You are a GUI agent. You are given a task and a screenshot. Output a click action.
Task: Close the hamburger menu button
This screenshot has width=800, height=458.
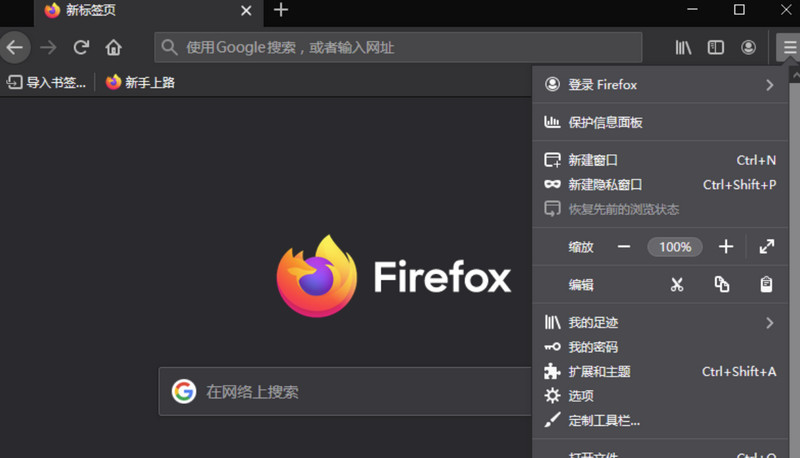coord(789,47)
